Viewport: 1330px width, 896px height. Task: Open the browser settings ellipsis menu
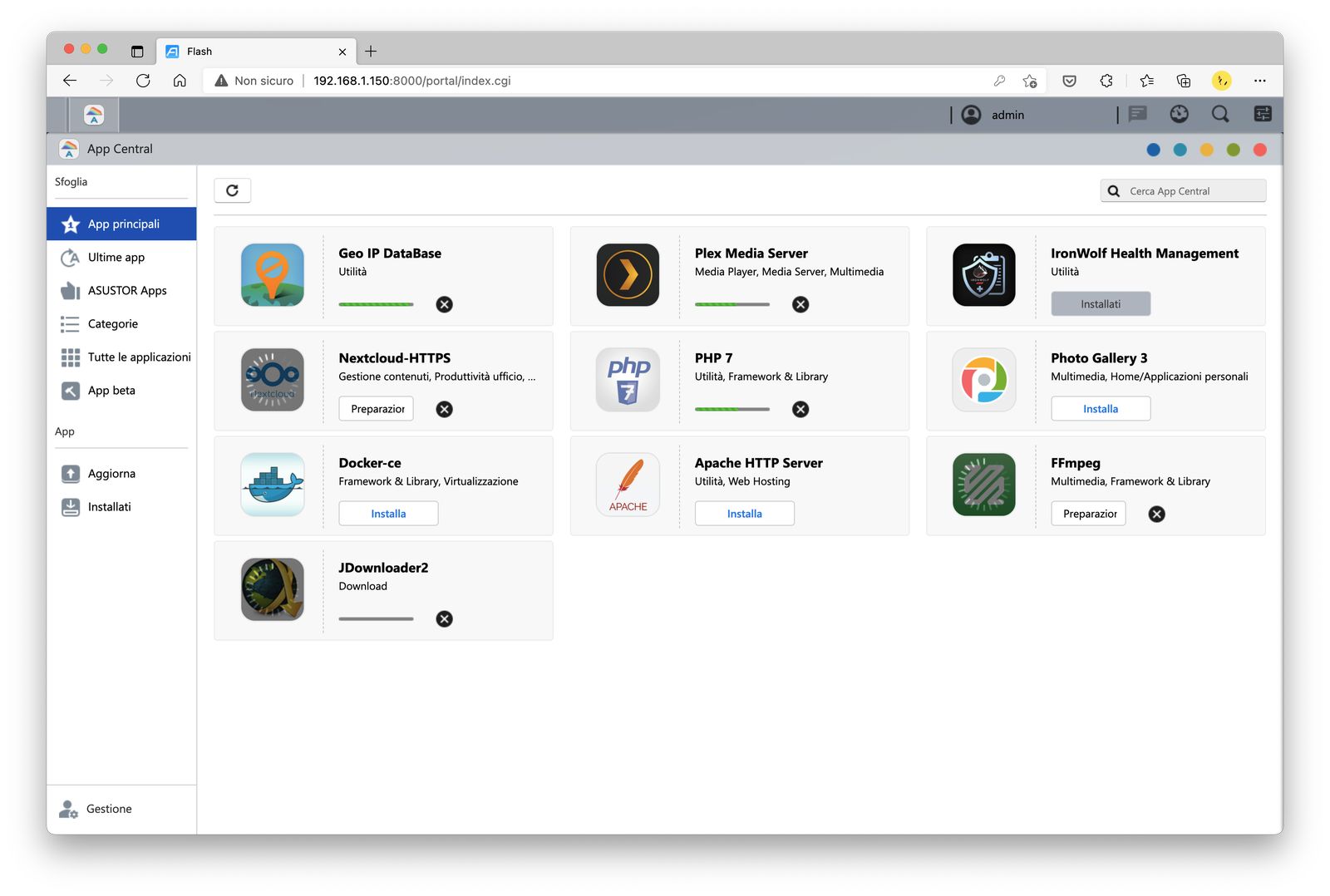click(1260, 81)
